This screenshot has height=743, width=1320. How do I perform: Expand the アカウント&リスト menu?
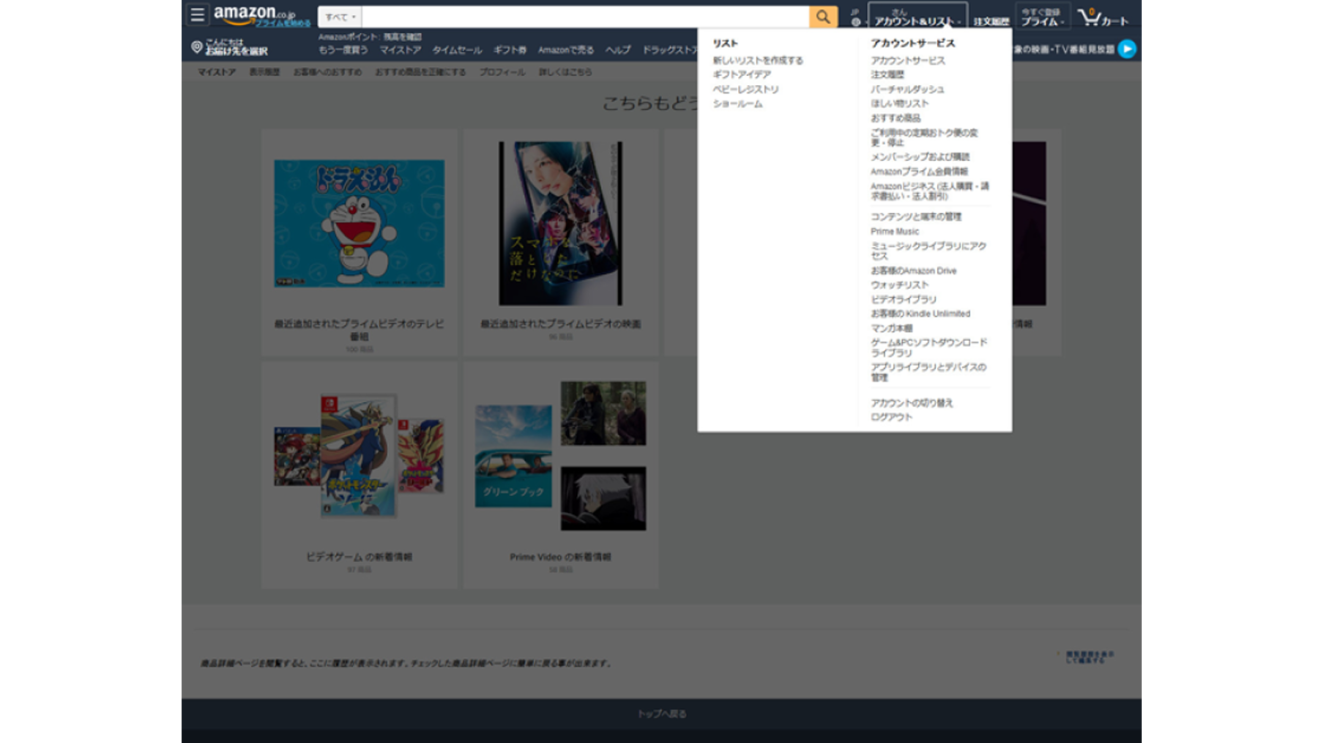click(917, 17)
